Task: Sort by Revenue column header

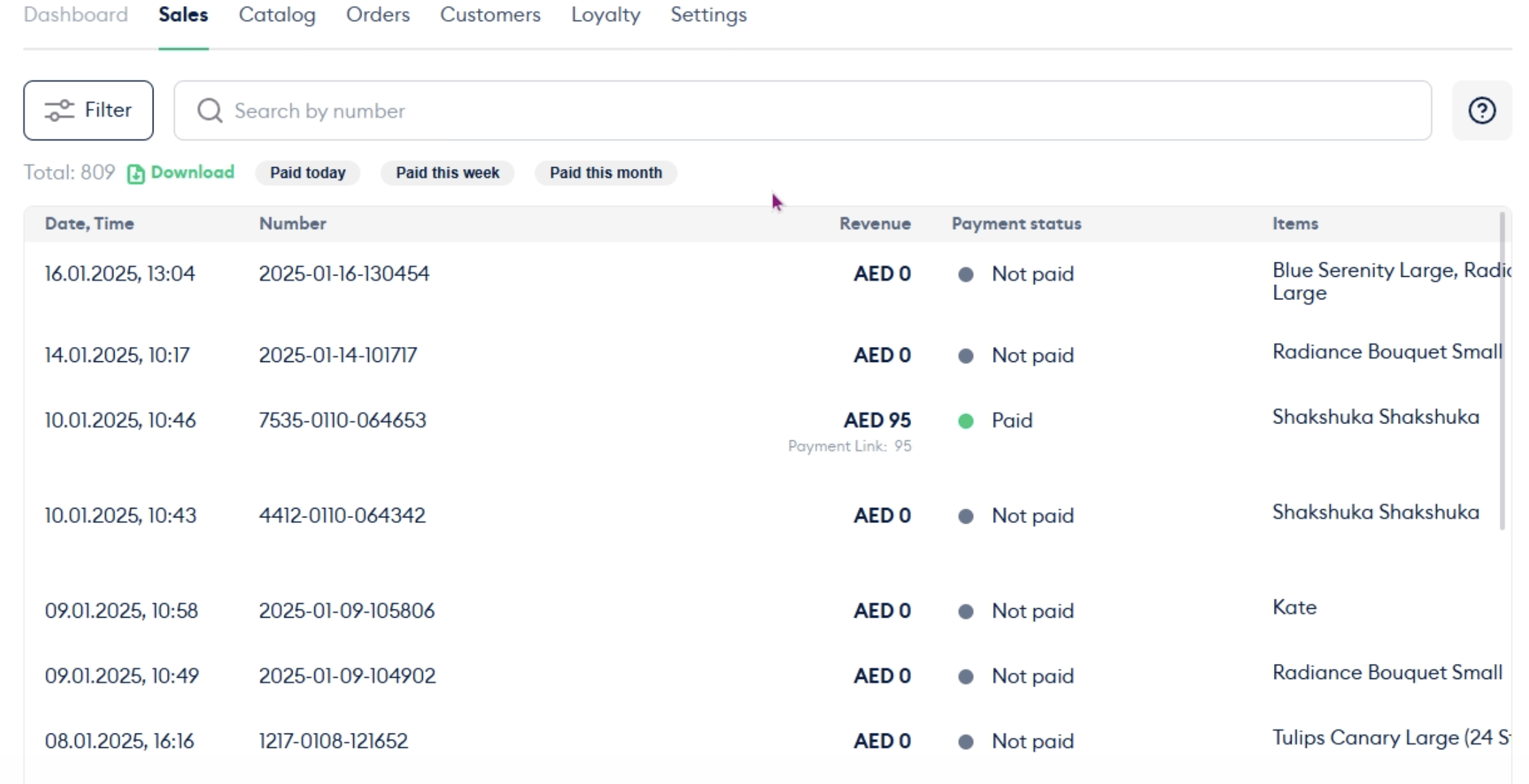Action: [x=874, y=224]
